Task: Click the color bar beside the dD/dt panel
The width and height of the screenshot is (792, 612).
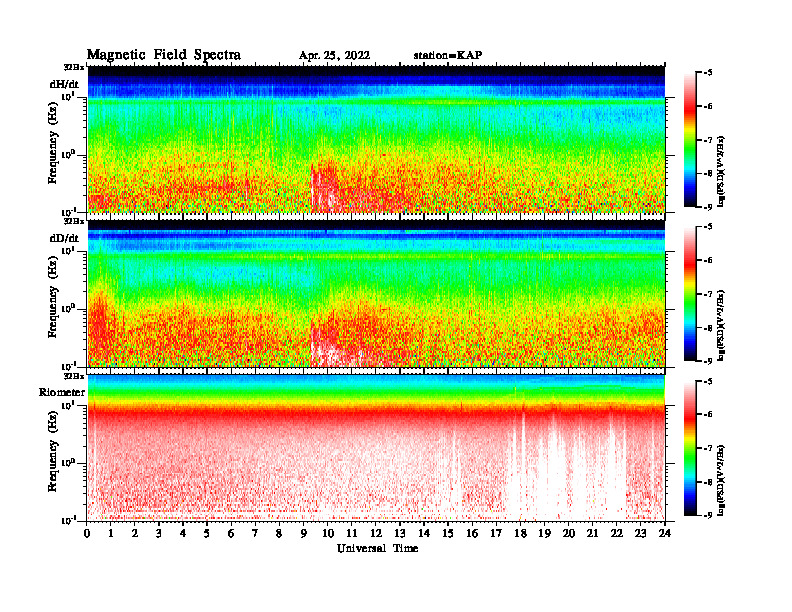Action: tap(690, 294)
